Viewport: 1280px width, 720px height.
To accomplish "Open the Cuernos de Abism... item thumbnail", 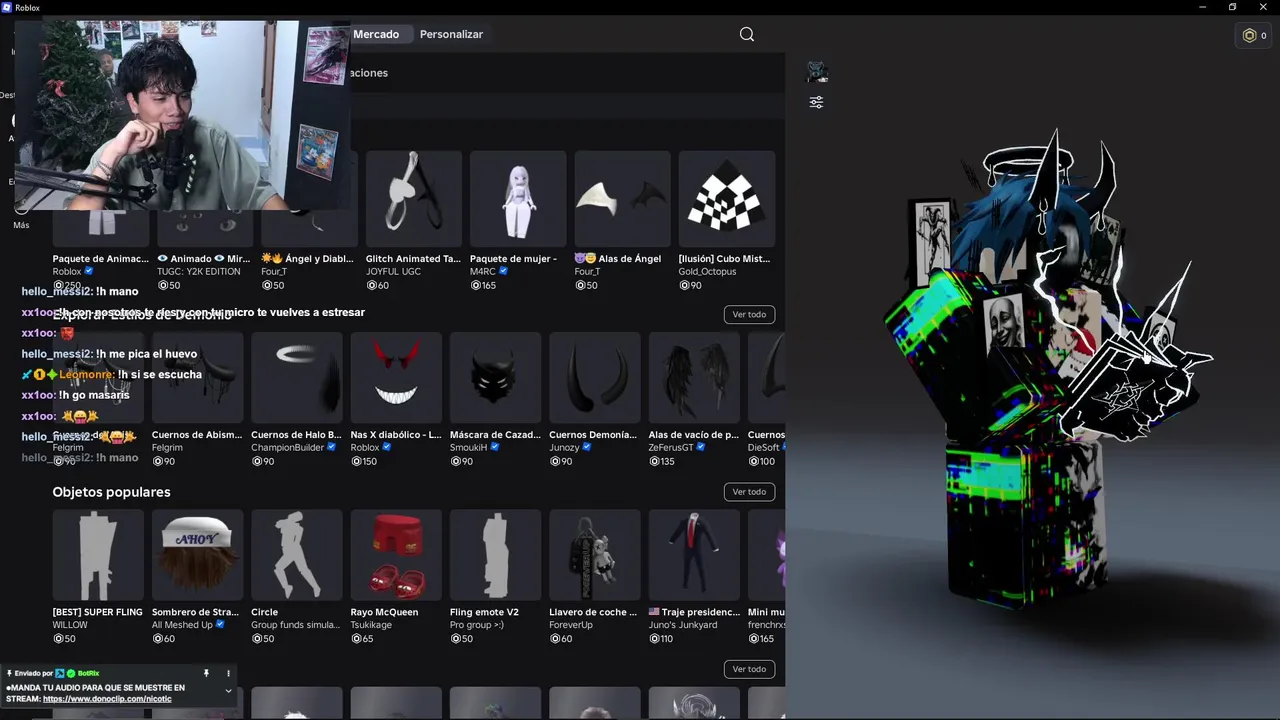I will click(x=197, y=378).
